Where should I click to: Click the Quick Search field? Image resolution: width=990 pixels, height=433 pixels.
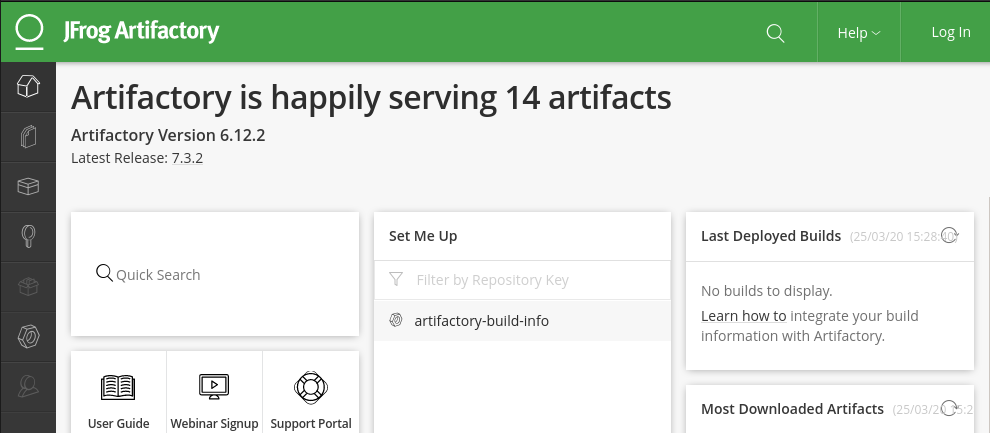point(214,274)
